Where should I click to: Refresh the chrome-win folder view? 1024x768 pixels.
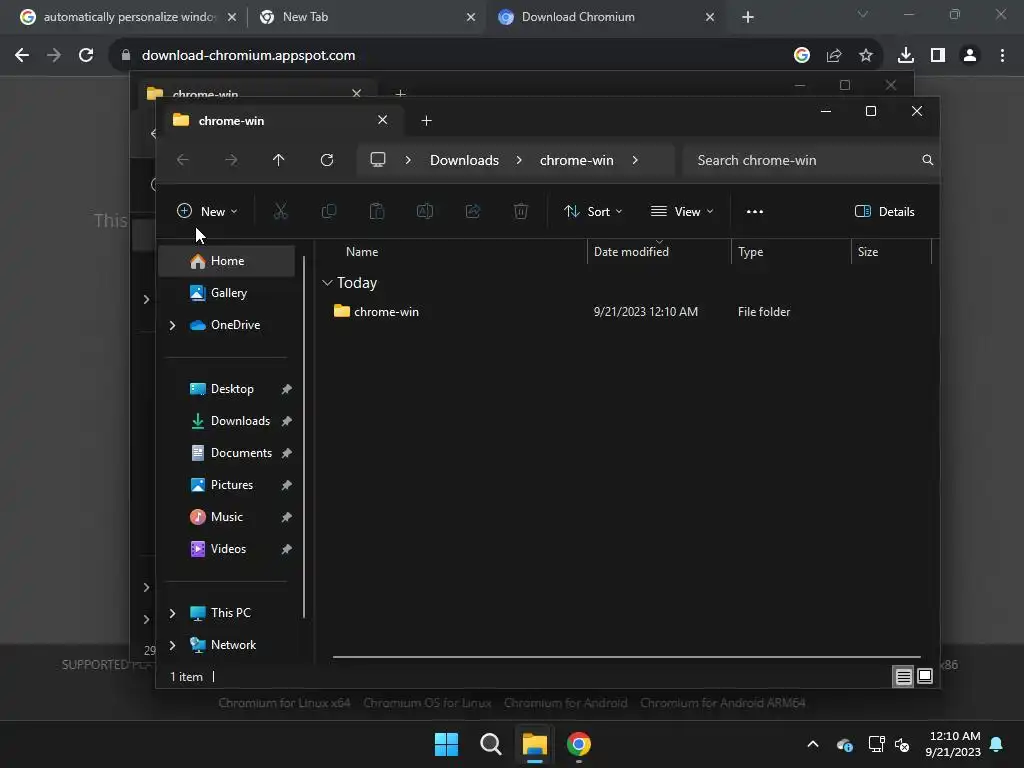pyautogui.click(x=327, y=160)
